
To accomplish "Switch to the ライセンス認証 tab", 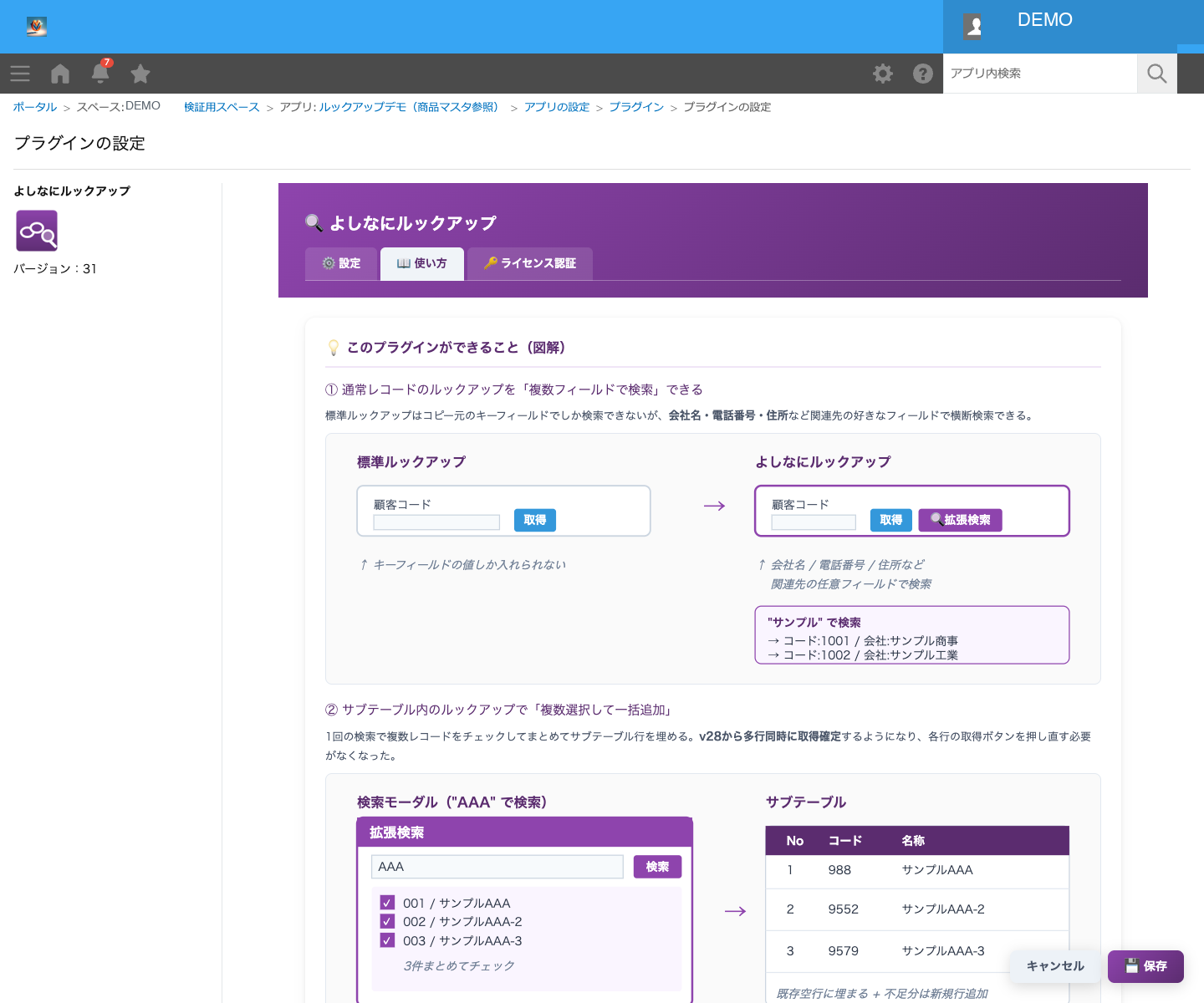I will click(530, 263).
